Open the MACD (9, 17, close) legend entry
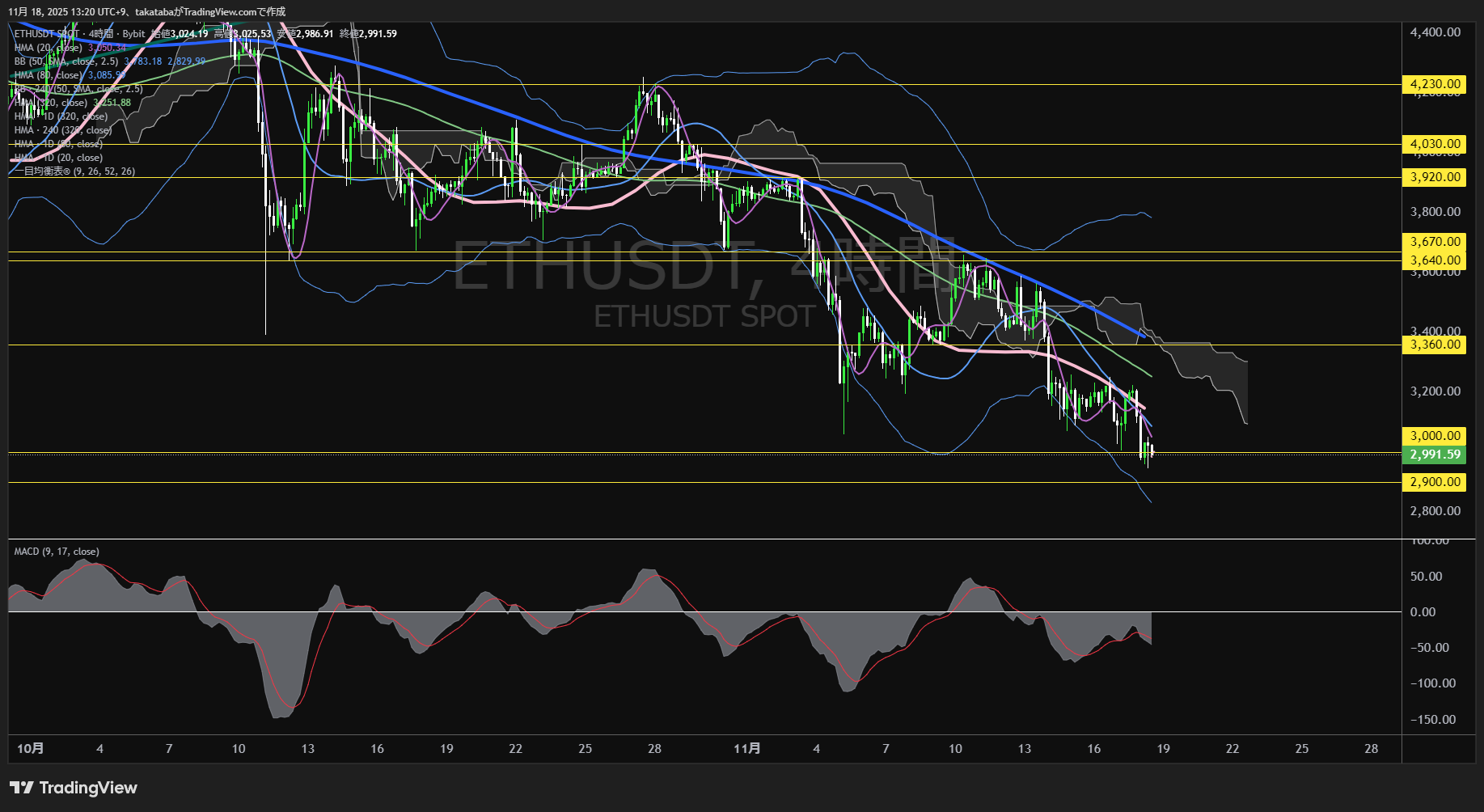The width and height of the screenshot is (1484, 812). pos(55,551)
